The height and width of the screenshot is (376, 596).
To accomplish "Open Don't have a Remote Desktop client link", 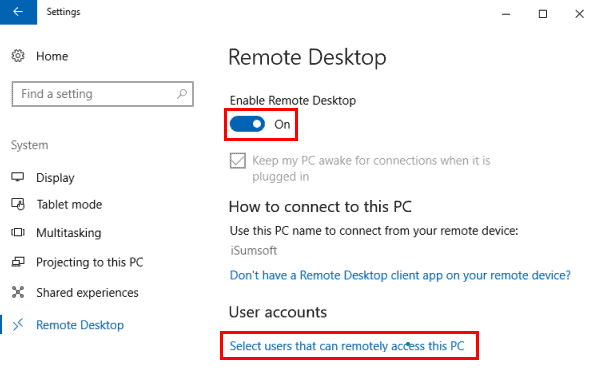I will (x=400, y=275).
